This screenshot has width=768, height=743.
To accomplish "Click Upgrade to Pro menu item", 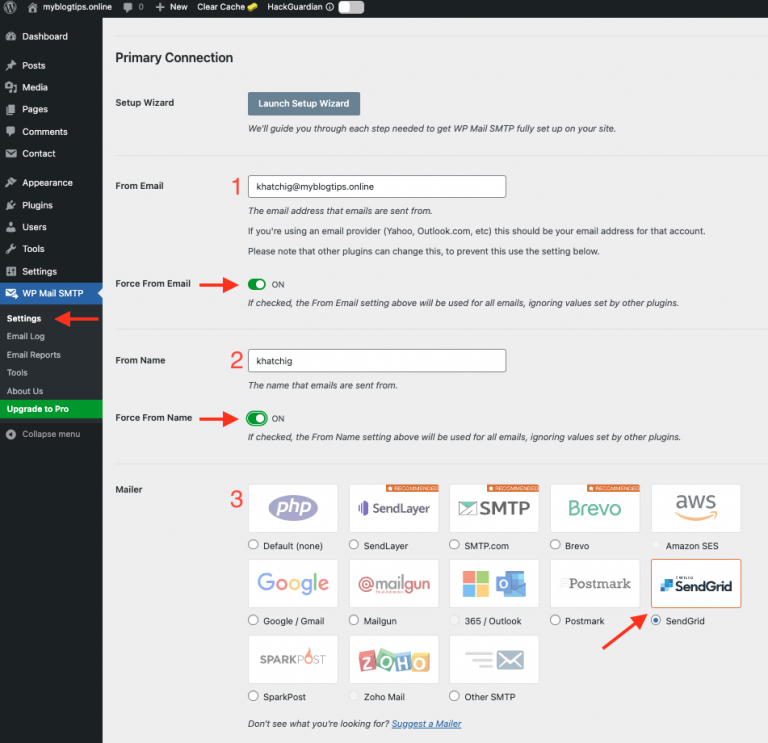I will coord(51,409).
